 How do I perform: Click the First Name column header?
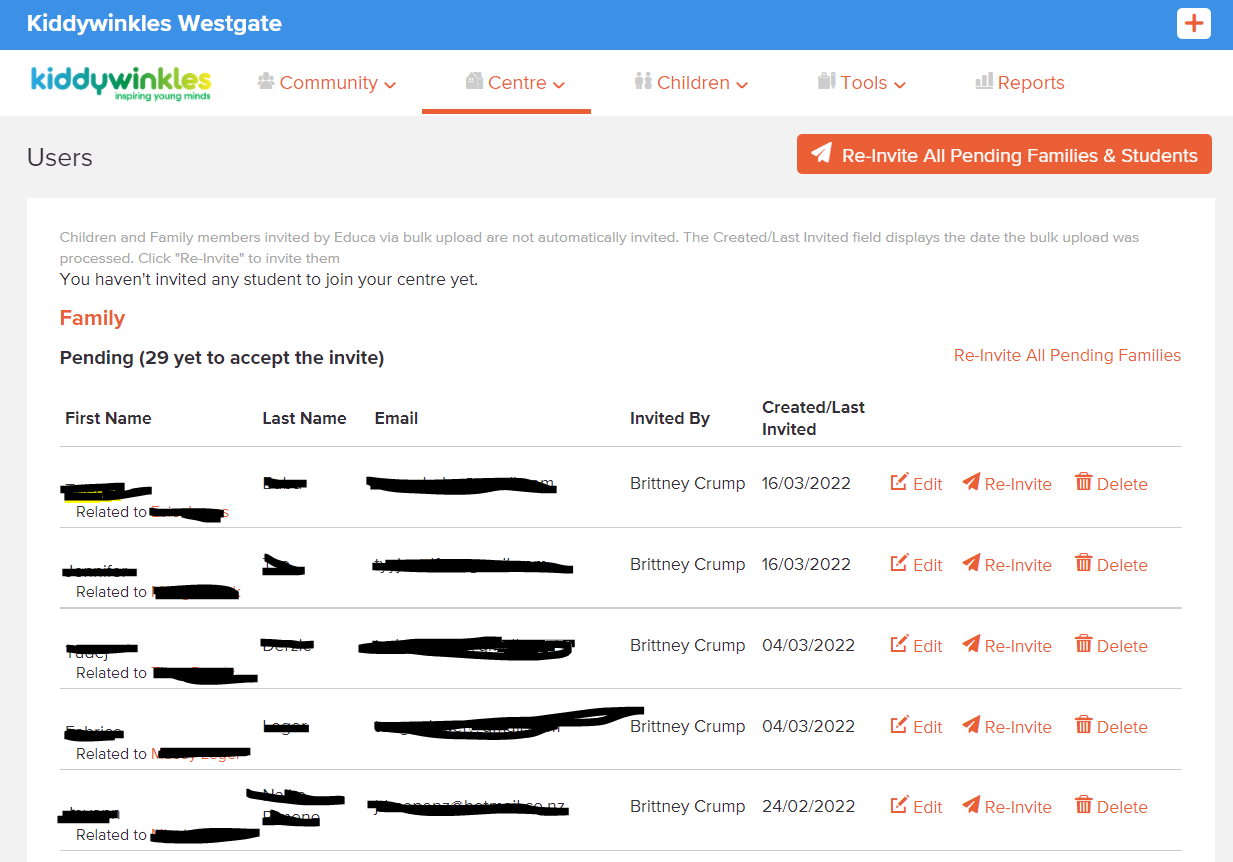108,418
